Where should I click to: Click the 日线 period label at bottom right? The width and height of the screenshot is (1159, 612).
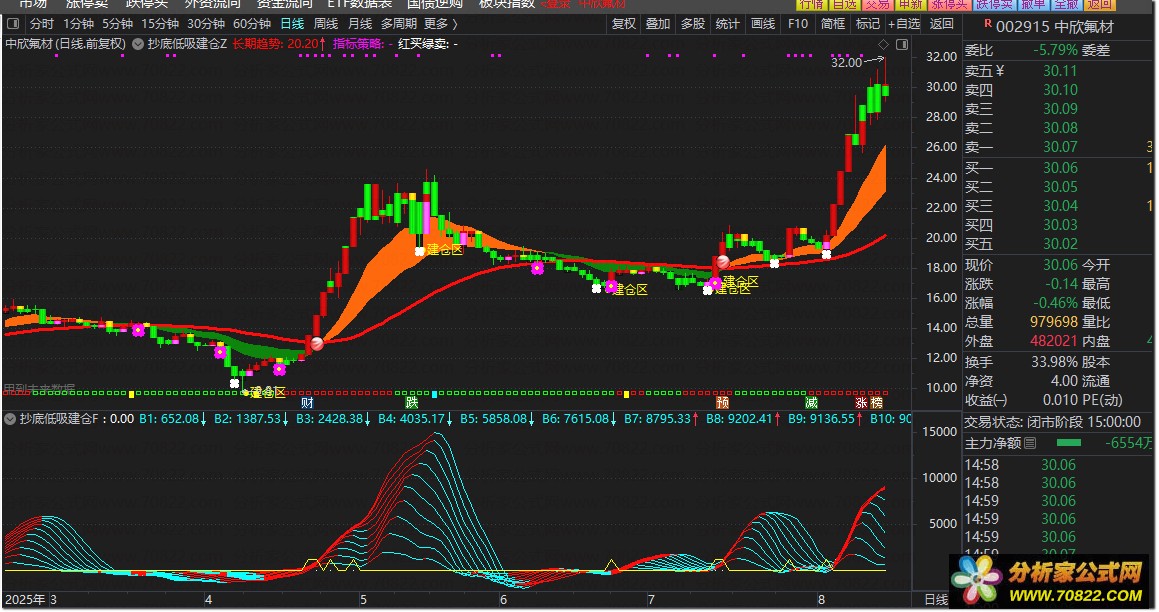tap(937, 599)
